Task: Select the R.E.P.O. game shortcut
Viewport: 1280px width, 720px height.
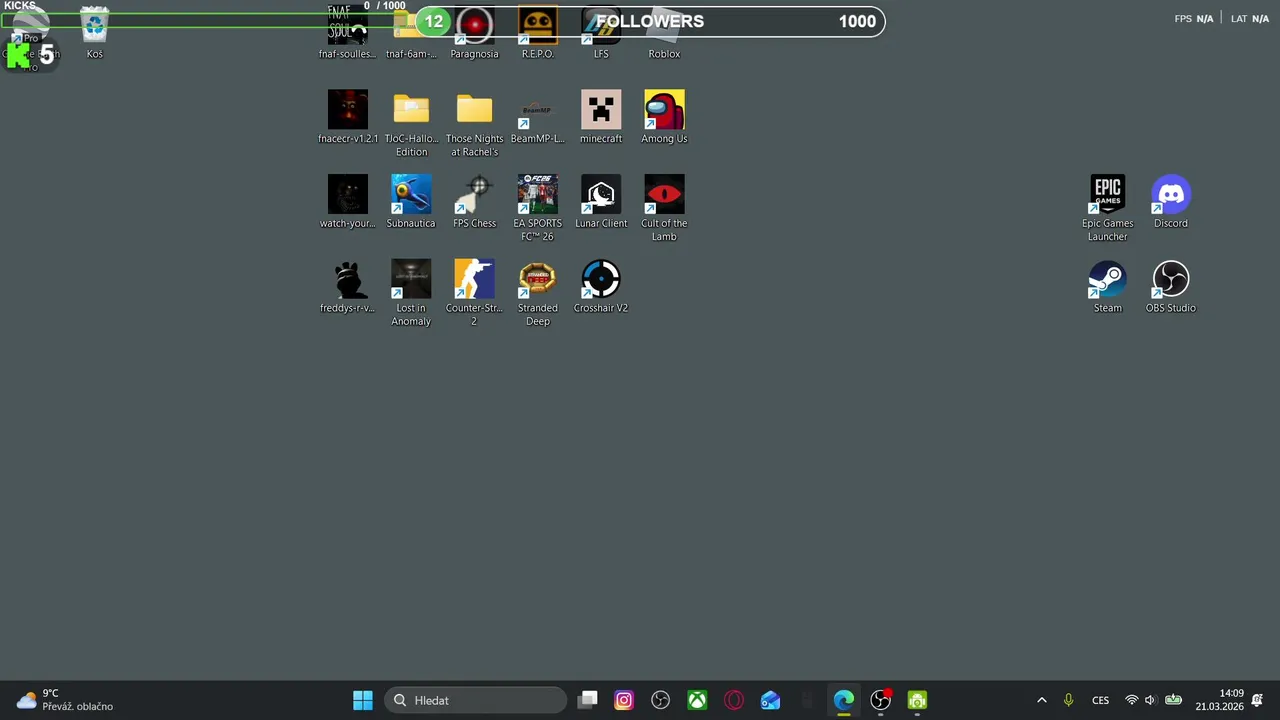Action: click(537, 33)
